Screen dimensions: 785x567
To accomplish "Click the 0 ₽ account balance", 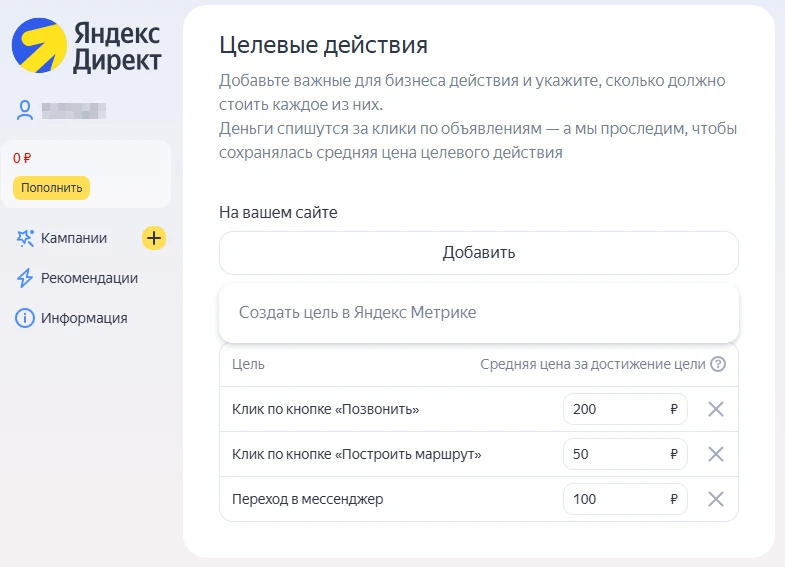I will click(23, 158).
